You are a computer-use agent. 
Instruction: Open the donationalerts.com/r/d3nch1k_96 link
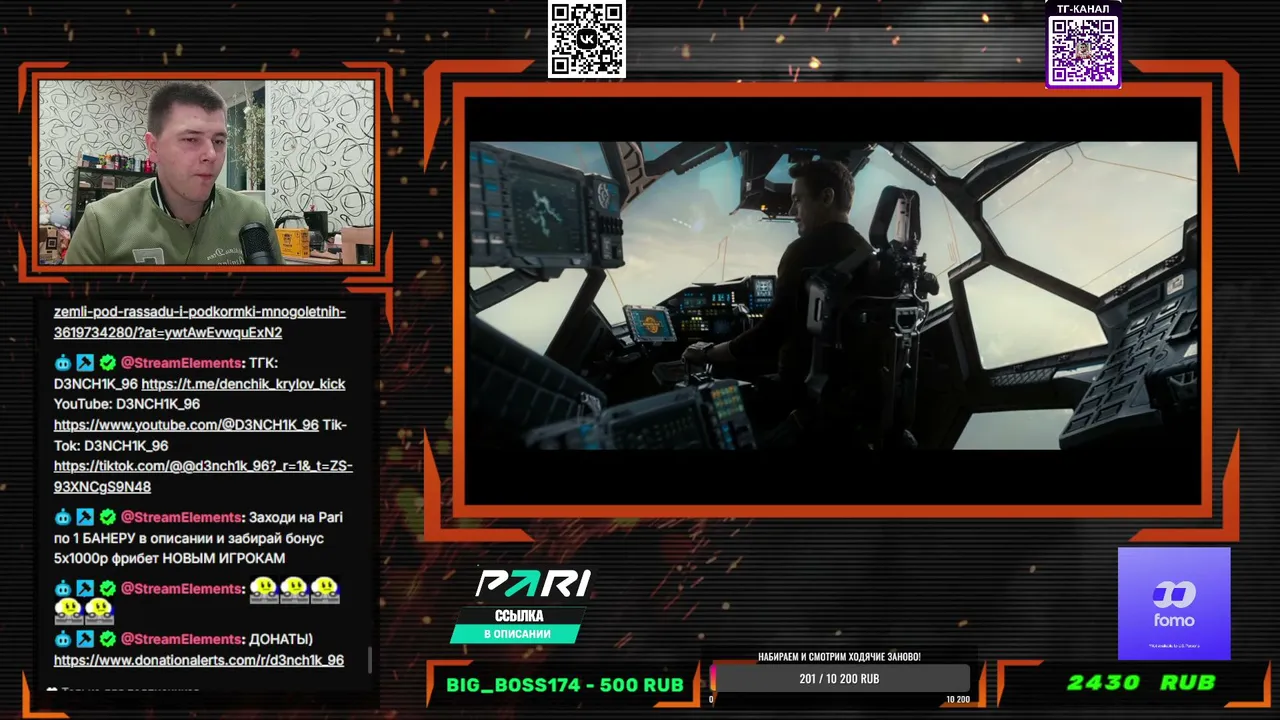[199, 661]
